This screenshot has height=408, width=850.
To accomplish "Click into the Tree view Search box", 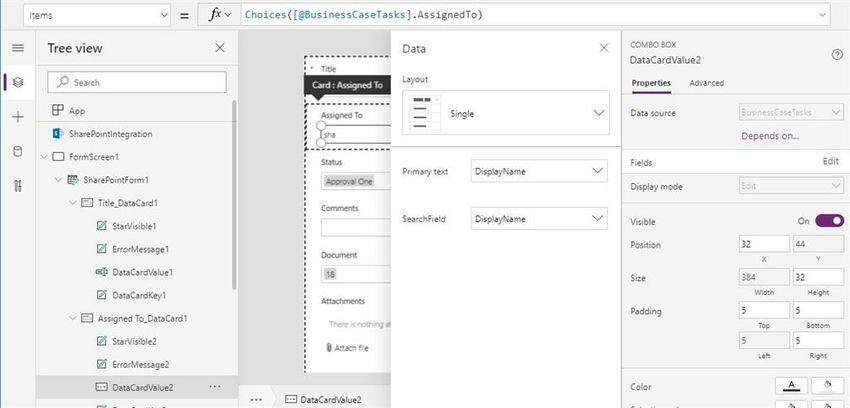I will 137,82.
